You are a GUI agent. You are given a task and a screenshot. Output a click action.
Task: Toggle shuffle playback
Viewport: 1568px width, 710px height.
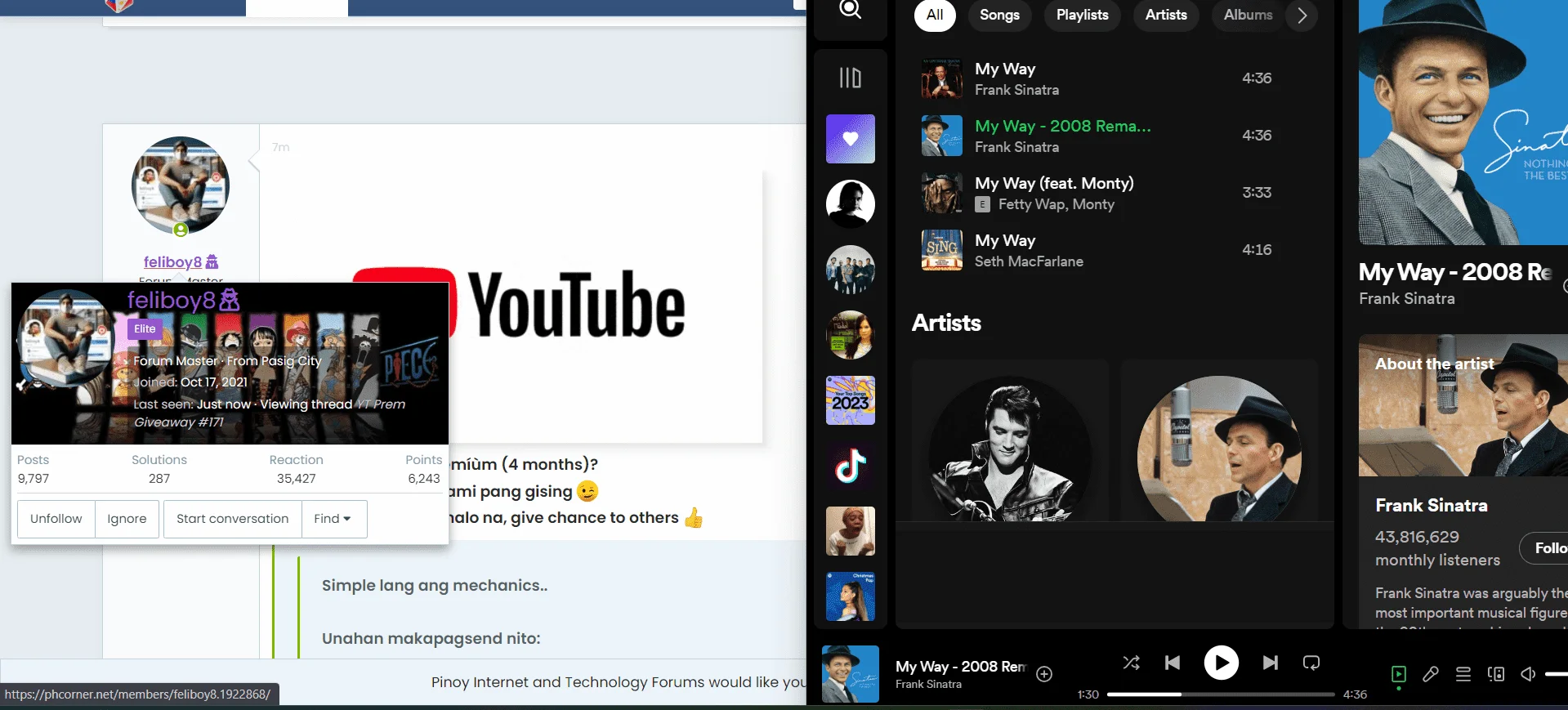point(1132,663)
